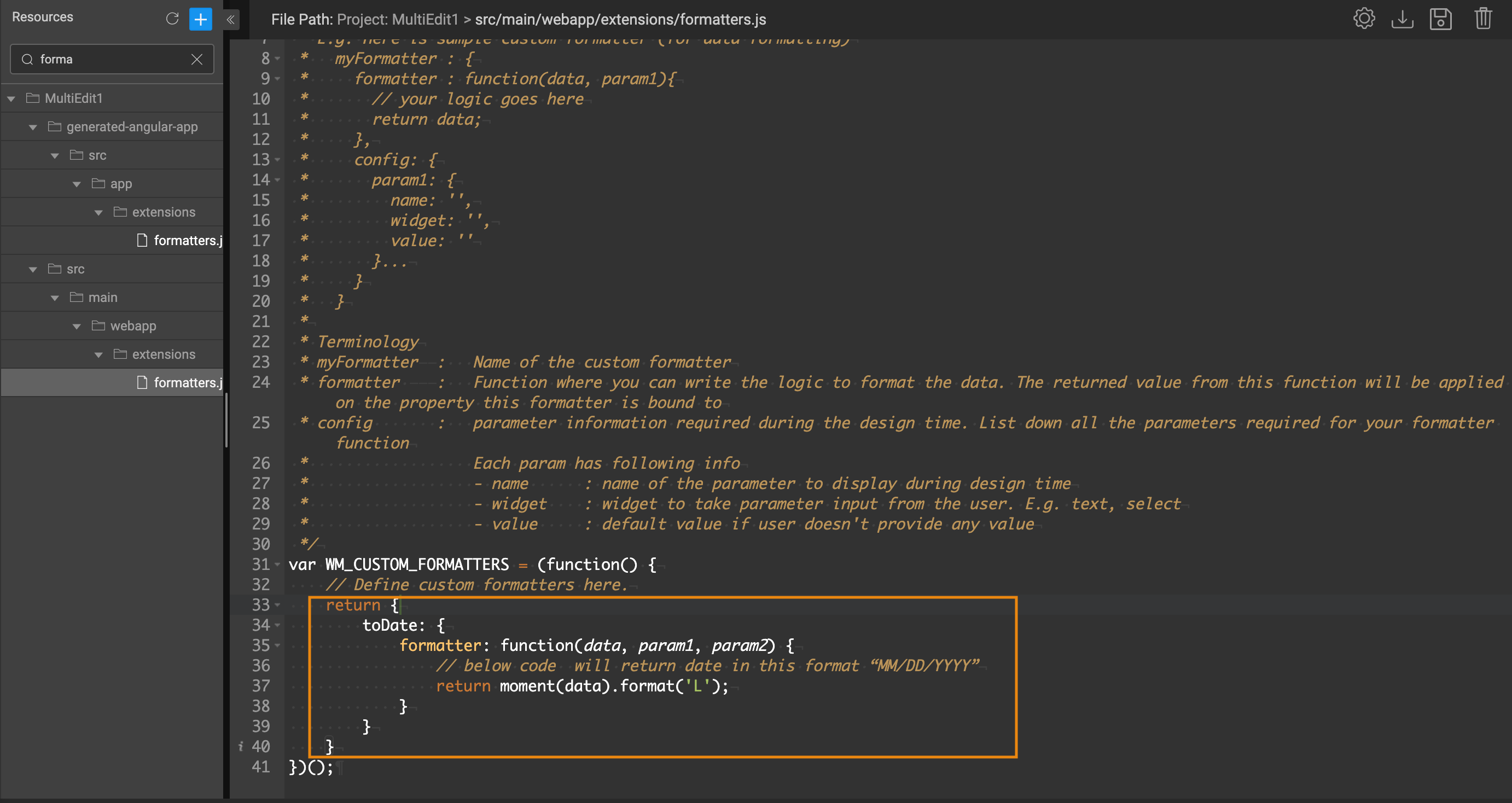Clear the 'forma' search text
Image resolution: width=1512 pixels, height=803 pixels.
click(x=196, y=59)
